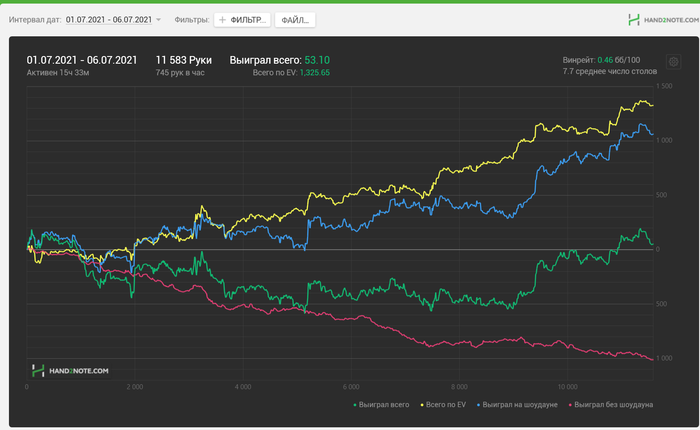Click the plus icon on the filter button

tap(222, 20)
